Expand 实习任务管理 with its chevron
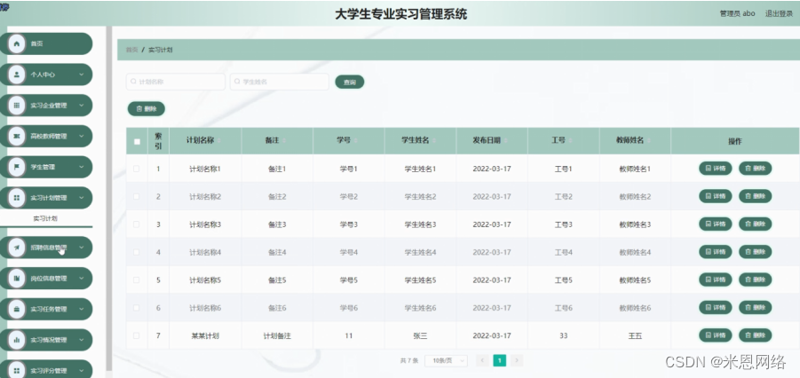Screen dimensions: 800x378 coord(81,309)
